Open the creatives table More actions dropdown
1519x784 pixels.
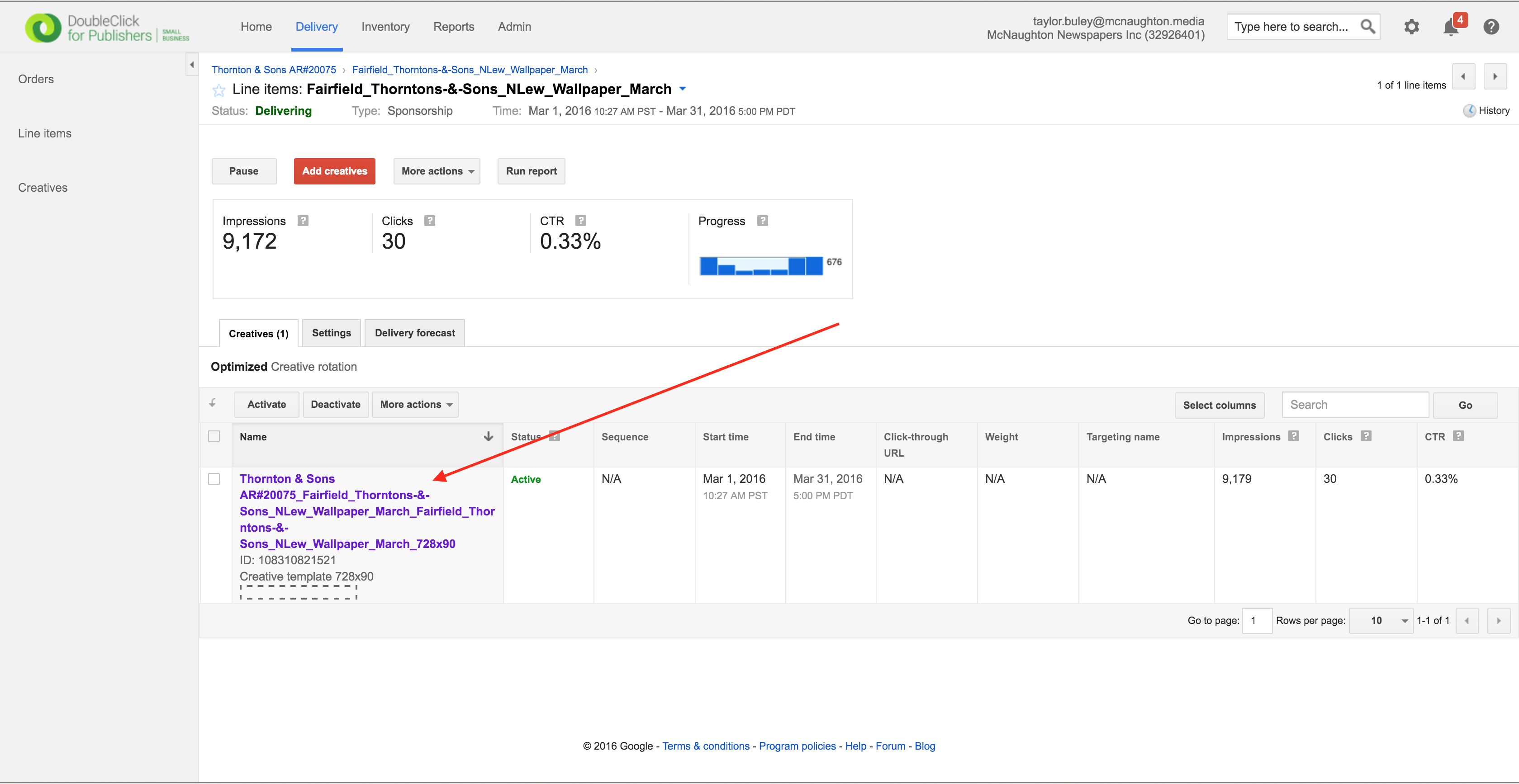415,405
